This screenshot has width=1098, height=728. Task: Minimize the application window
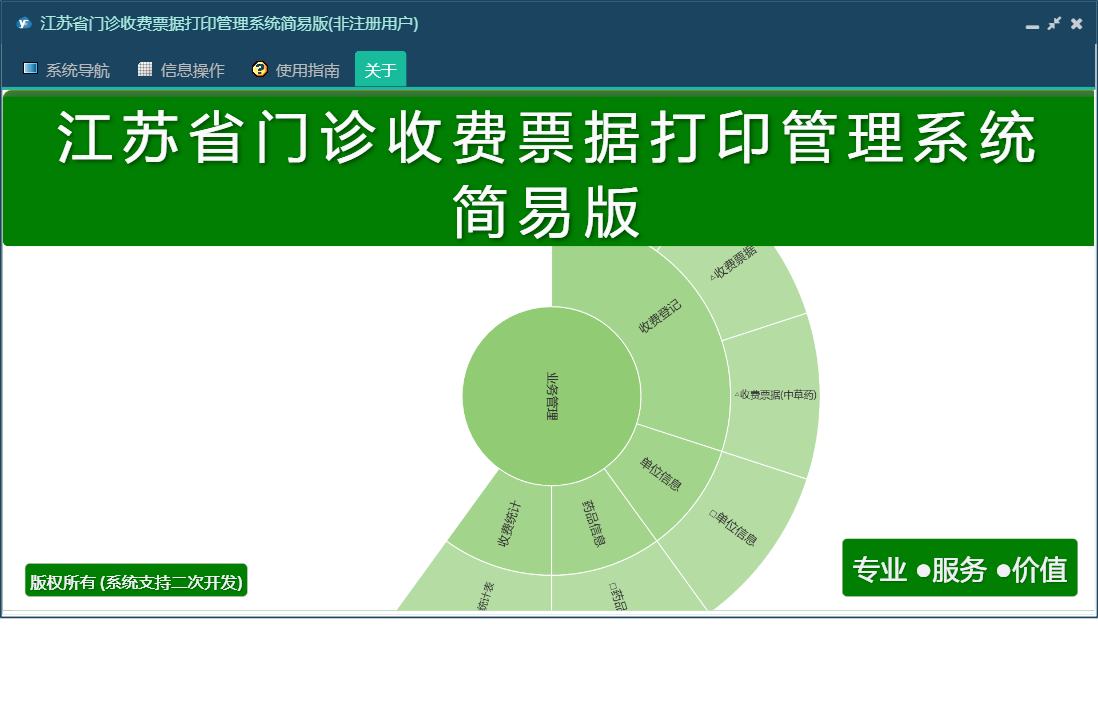[1031, 25]
